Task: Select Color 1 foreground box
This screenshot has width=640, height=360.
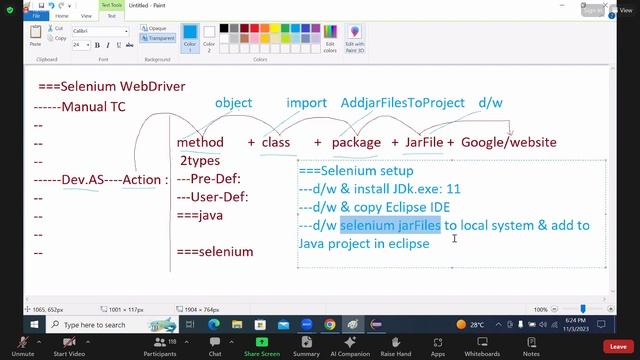Action: pos(190,39)
